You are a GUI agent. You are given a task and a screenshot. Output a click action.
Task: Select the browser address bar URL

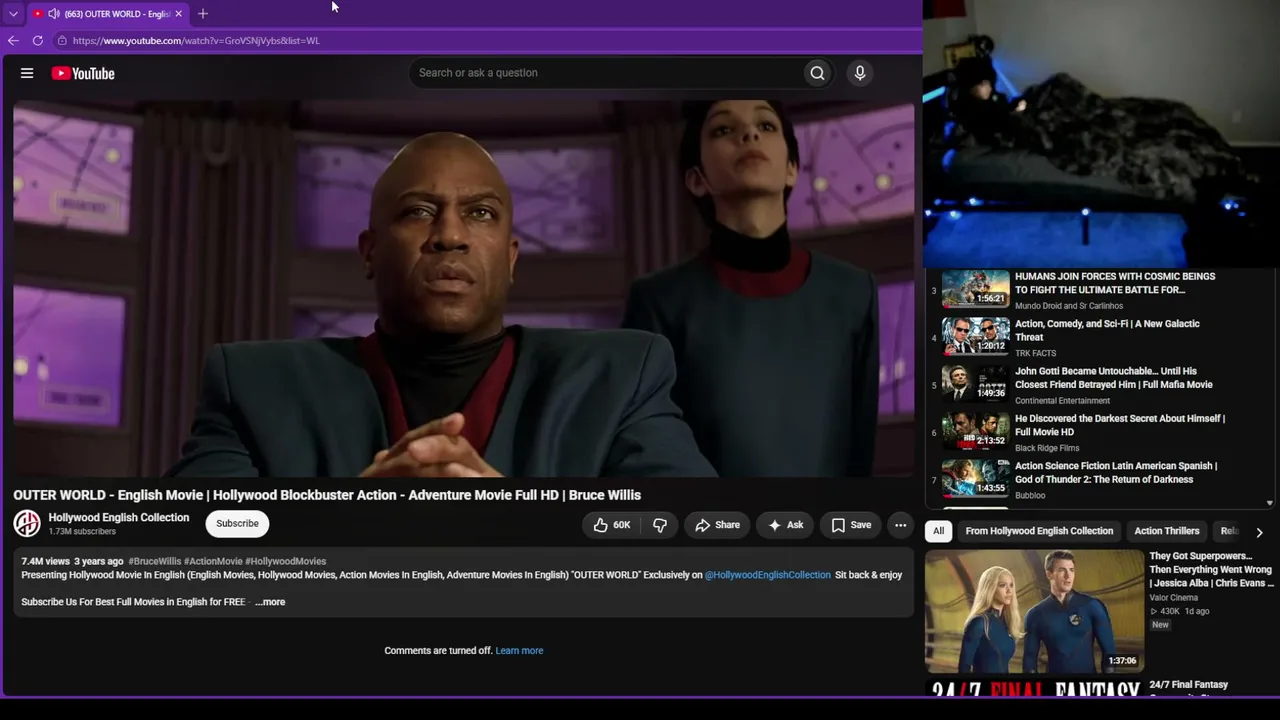tap(196, 41)
